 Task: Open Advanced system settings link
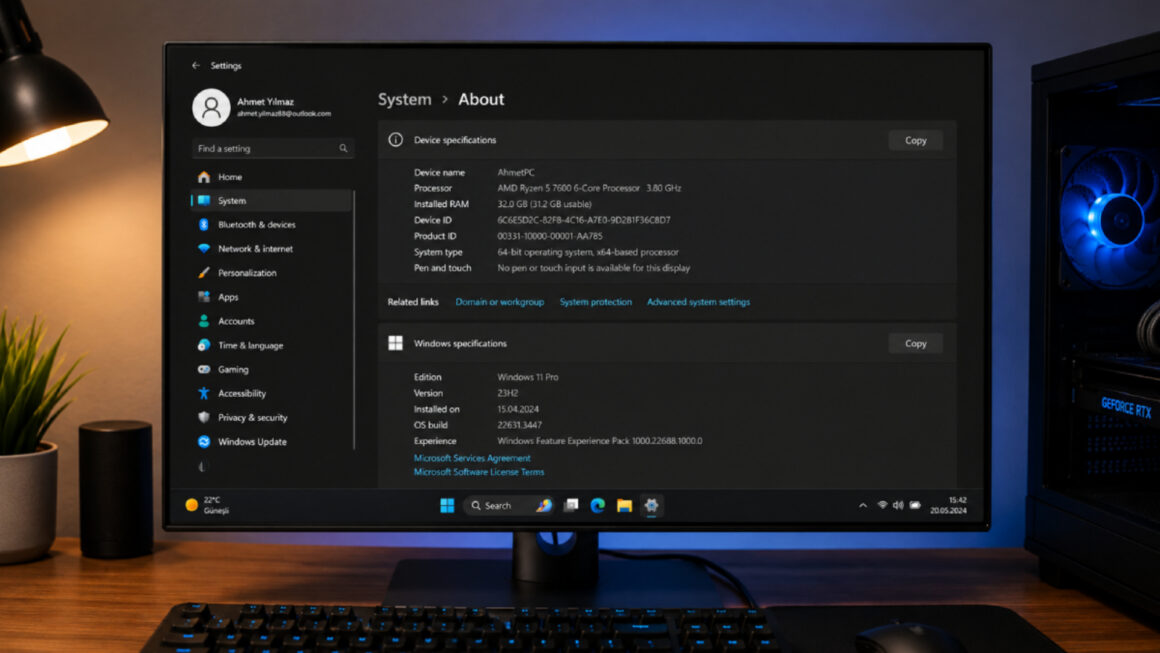click(698, 302)
